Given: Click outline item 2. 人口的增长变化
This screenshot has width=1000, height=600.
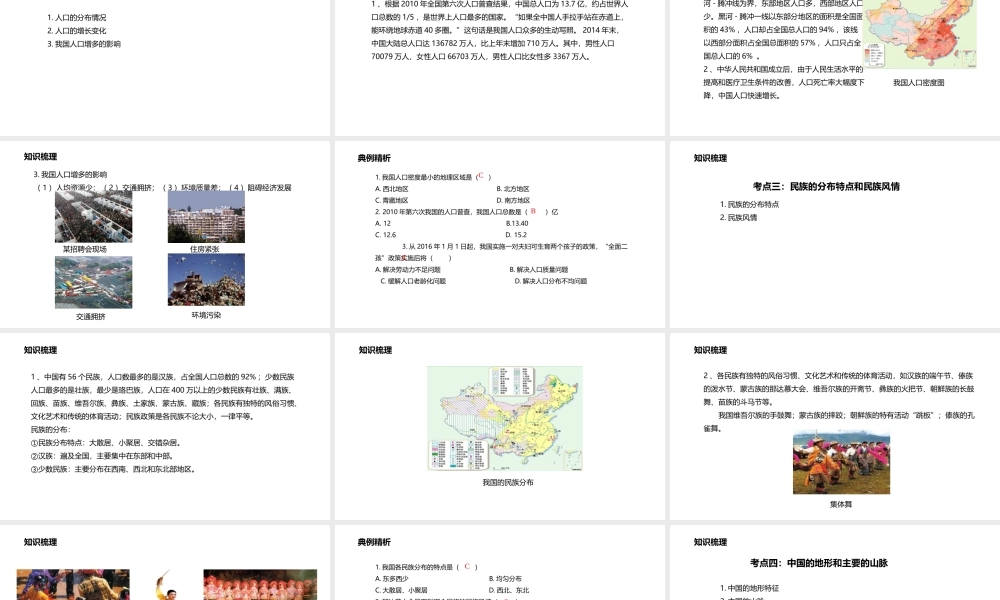Looking at the screenshot, I should click(77, 31).
